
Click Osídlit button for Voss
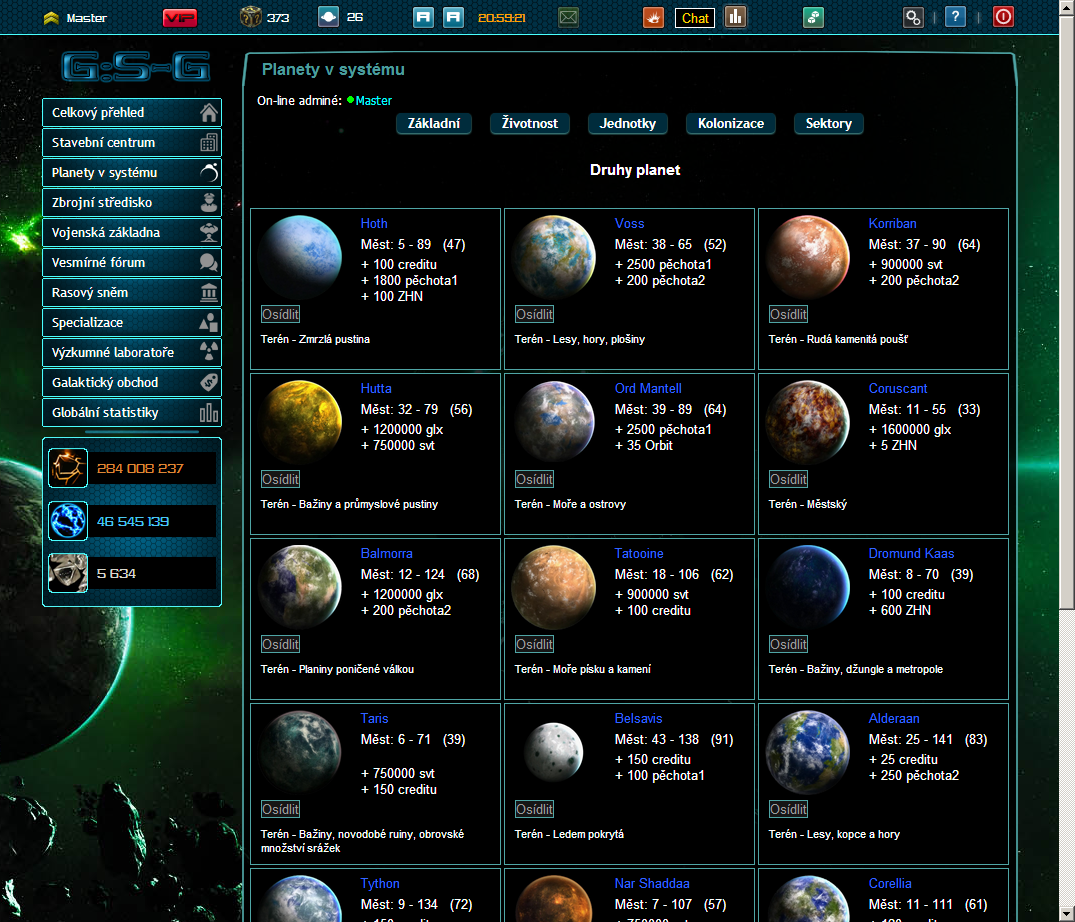pyautogui.click(x=535, y=314)
